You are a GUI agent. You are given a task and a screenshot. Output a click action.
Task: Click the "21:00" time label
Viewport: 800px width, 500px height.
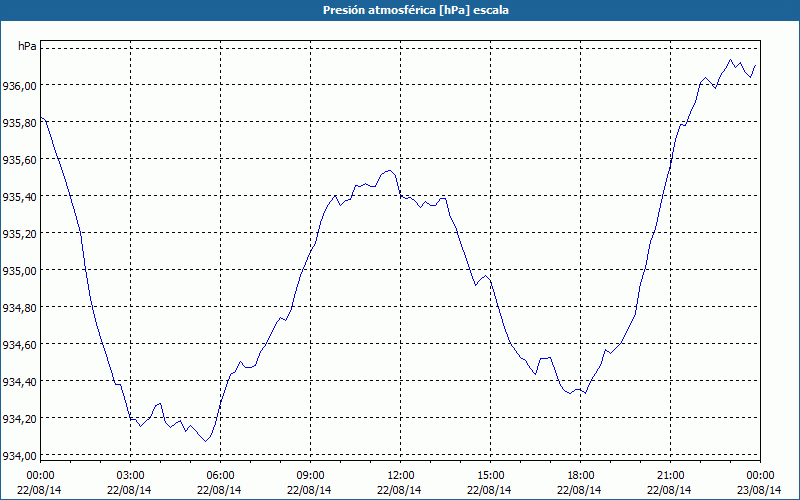click(670, 476)
